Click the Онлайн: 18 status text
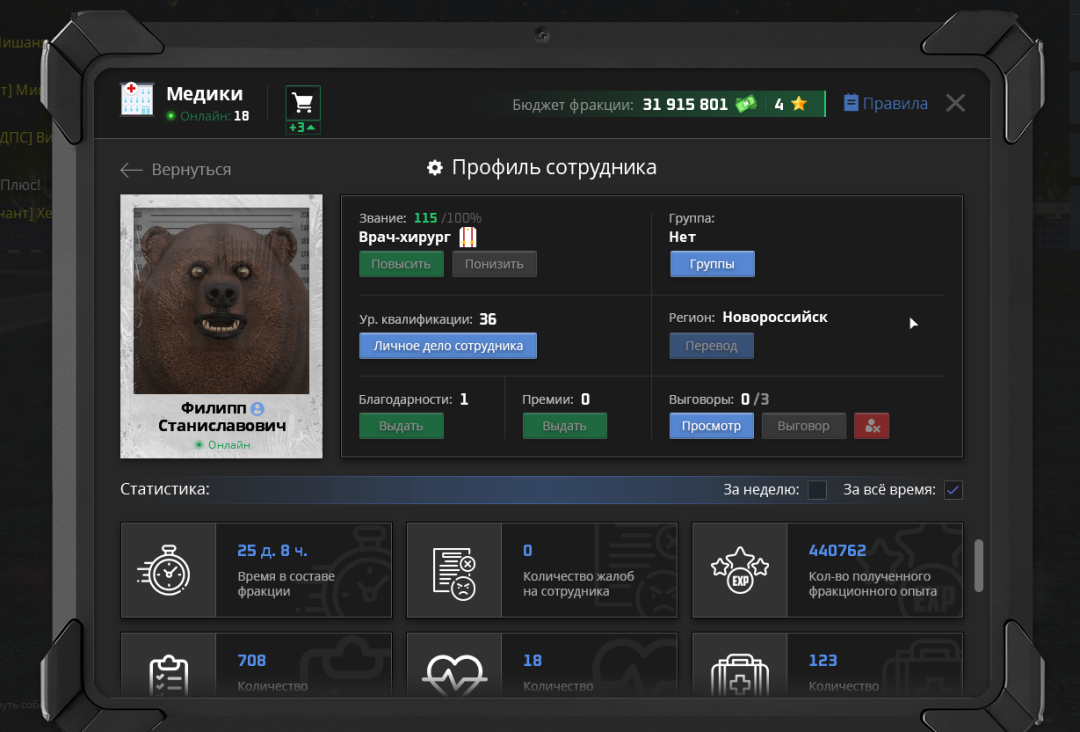The width and height of the screenshot is (1080, 732). click(x=208, y=116)
